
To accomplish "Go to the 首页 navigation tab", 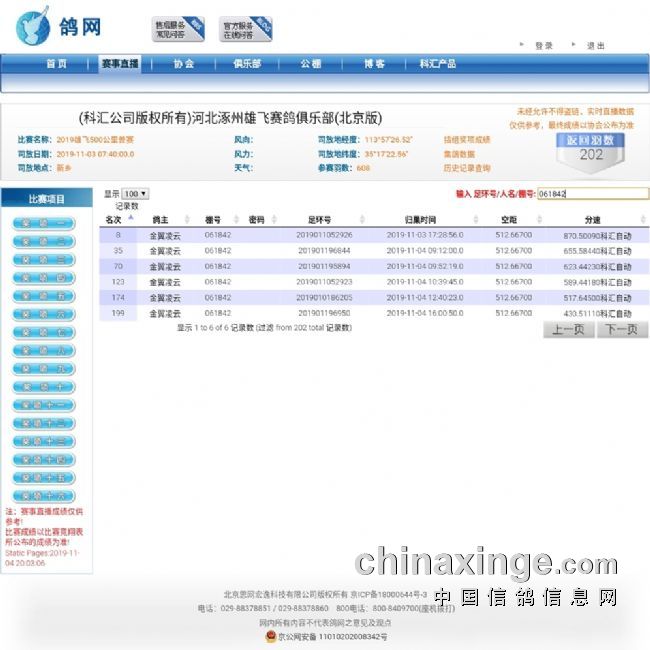I will pos(57,64).
